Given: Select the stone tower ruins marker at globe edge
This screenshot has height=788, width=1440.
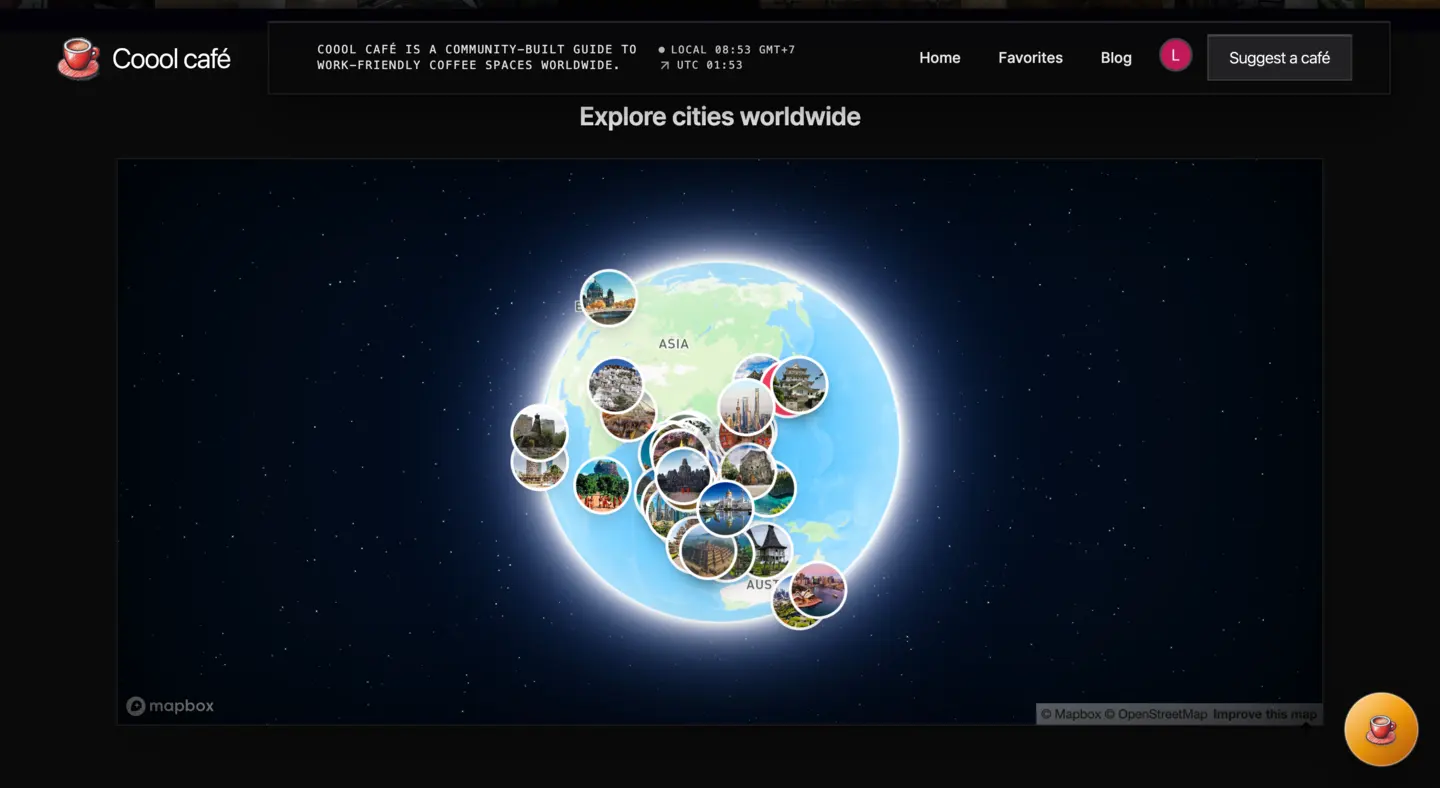Looking at the screenshot, I should (539, 432).
